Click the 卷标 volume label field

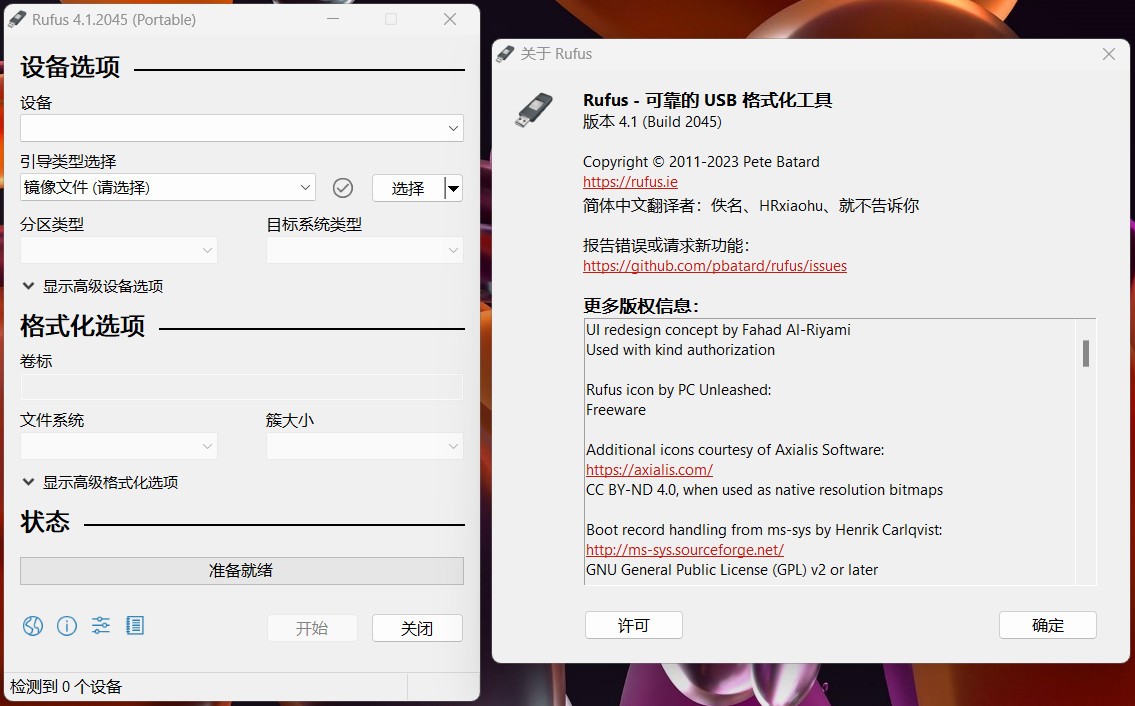point(242,387)
